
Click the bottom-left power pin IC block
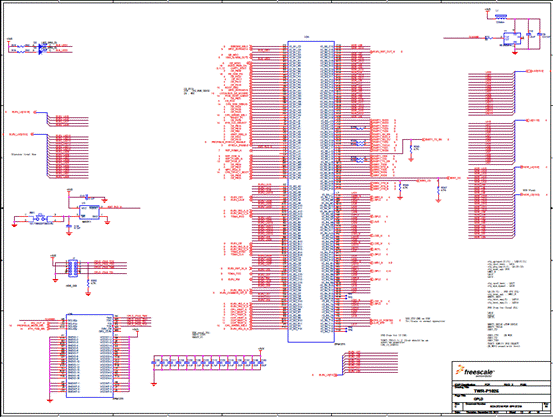point(90,356)
